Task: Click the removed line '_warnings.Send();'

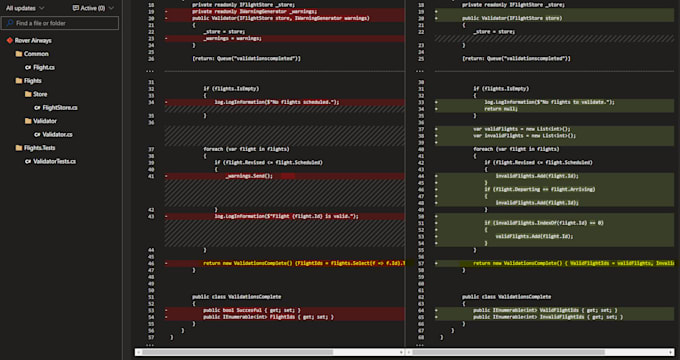Action: point(284,176)
